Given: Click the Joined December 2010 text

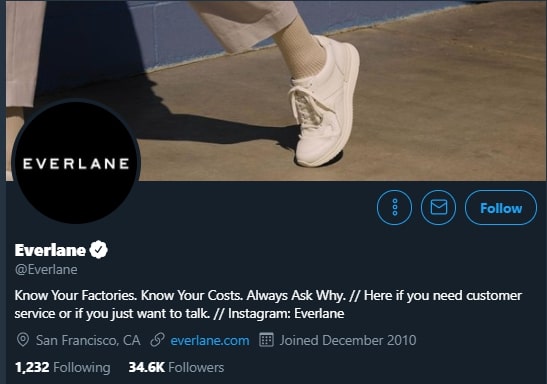Looking at the screenshot, I should 348,340.
